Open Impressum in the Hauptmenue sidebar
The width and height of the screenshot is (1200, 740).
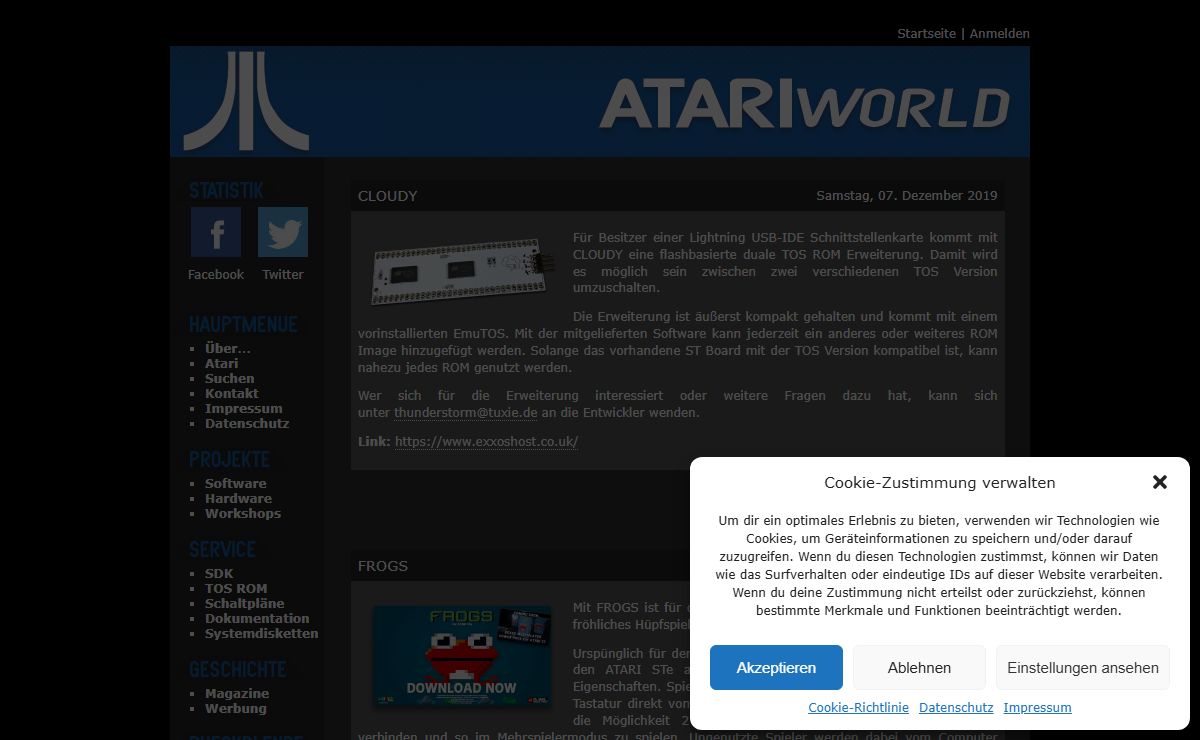coord(244,408)
